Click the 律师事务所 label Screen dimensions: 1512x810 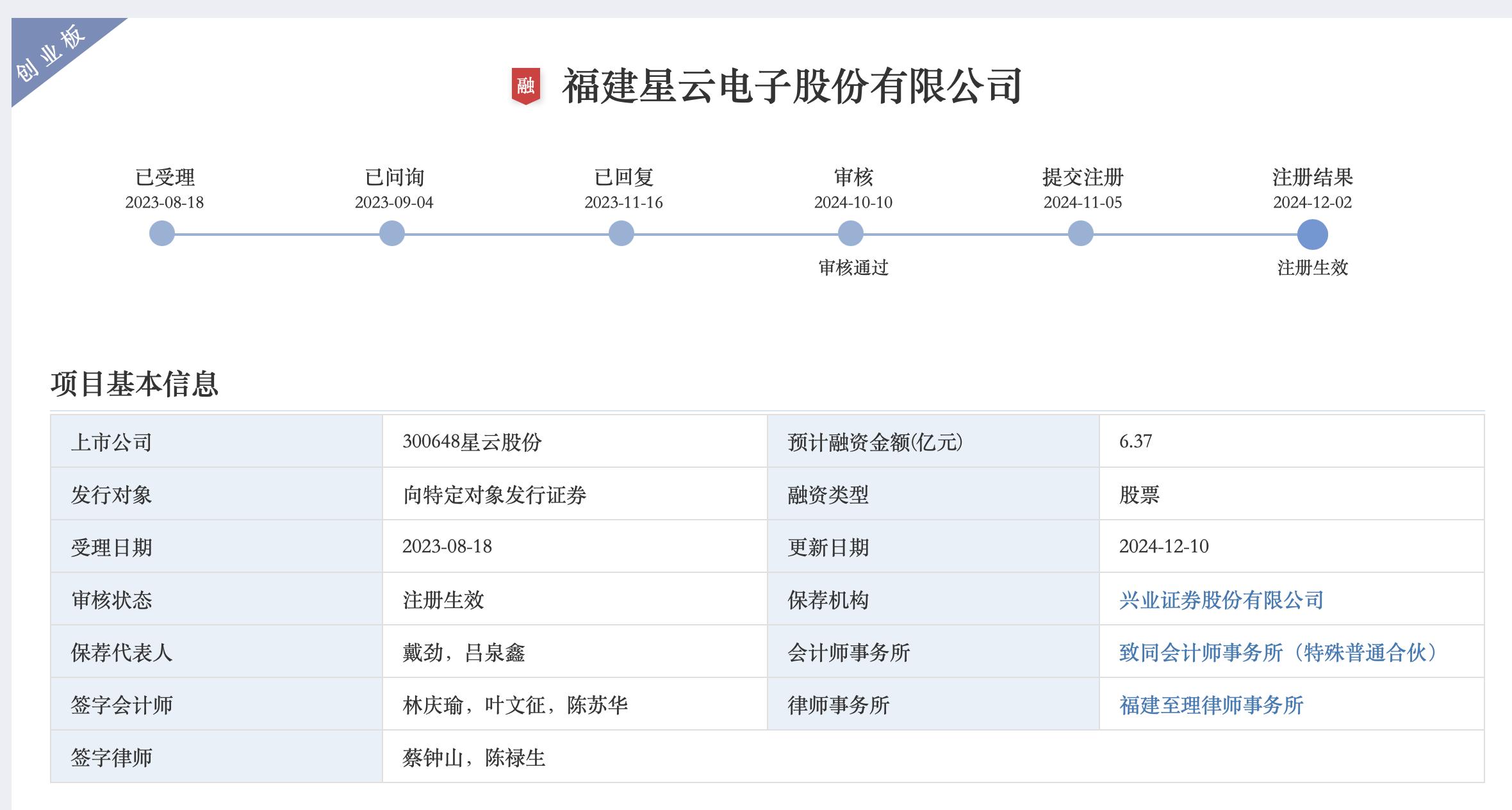pos(839,706)
